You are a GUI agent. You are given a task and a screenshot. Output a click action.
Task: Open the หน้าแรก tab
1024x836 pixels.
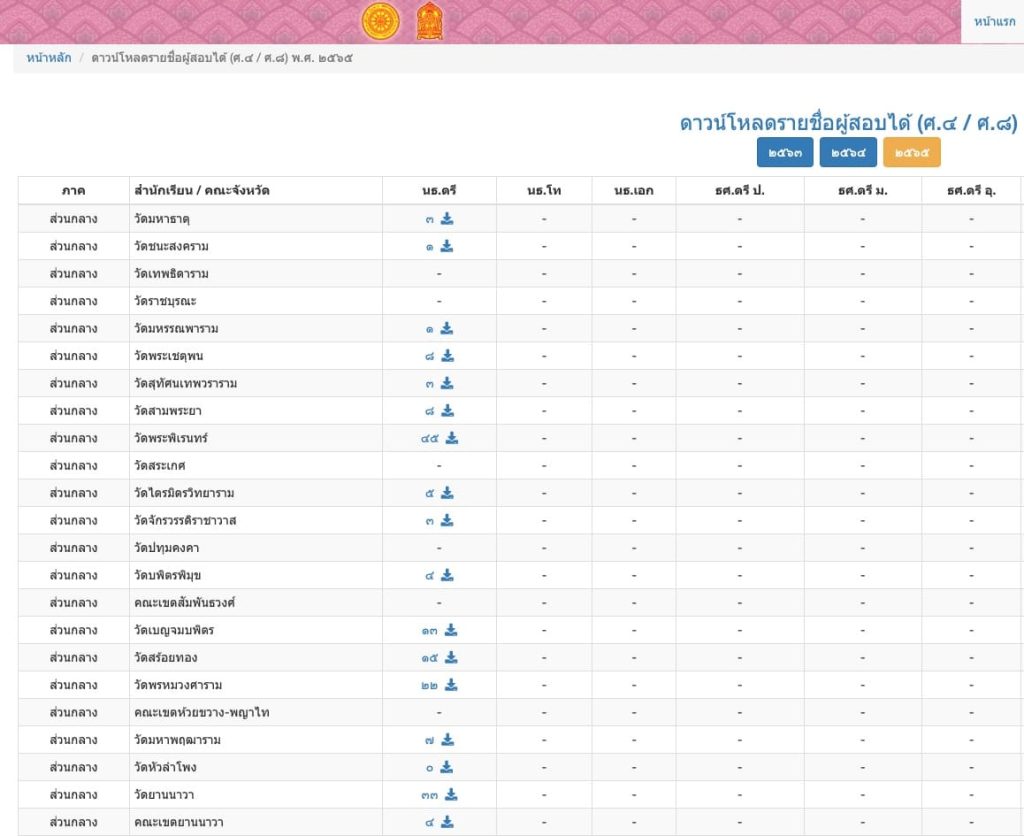coord(994,22)
